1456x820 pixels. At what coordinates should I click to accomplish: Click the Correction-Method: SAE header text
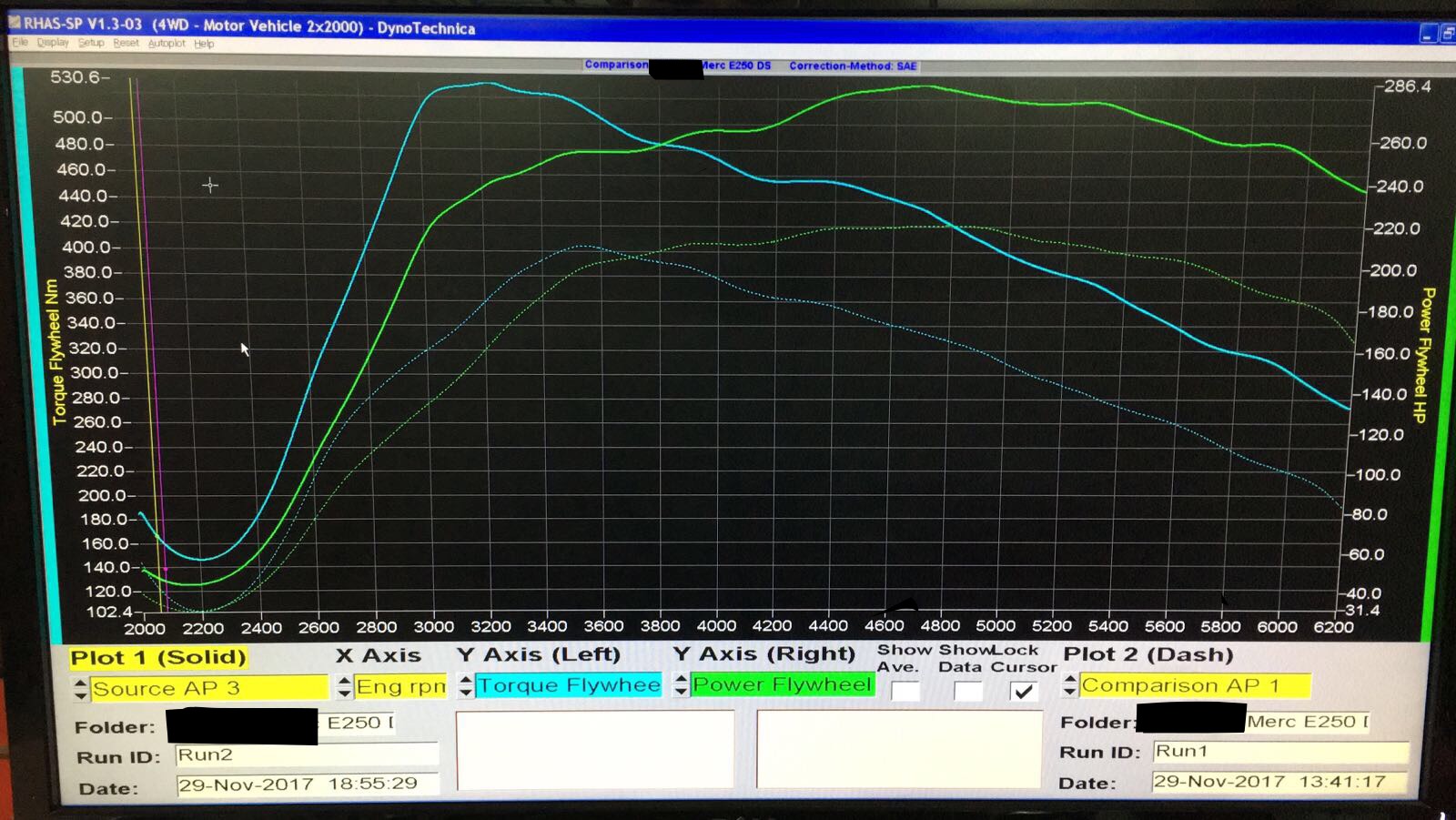coord(853,66)
